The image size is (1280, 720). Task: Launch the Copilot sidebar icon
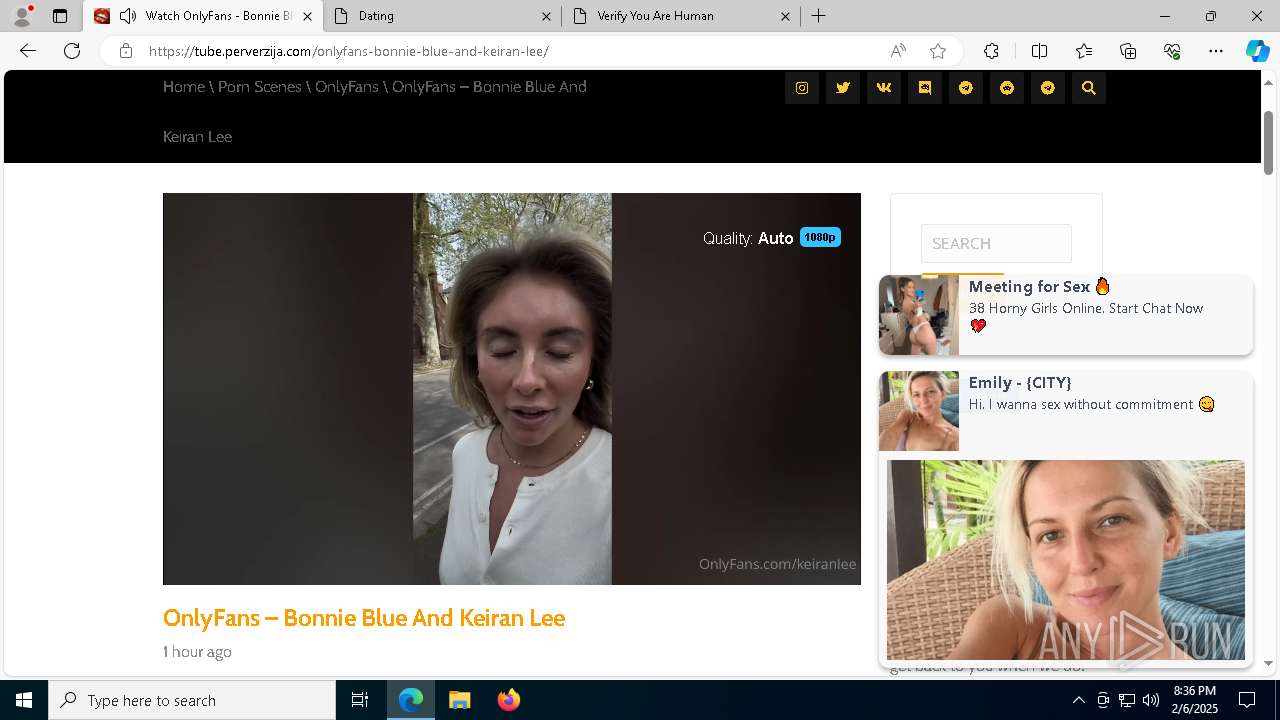(1257, 51)
